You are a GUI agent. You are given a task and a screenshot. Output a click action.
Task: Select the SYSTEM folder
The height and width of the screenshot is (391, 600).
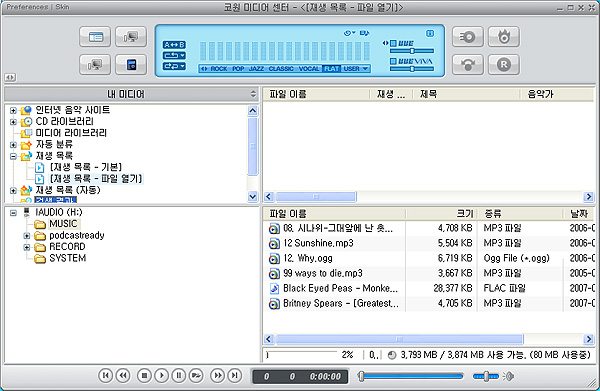coord(68,258)
